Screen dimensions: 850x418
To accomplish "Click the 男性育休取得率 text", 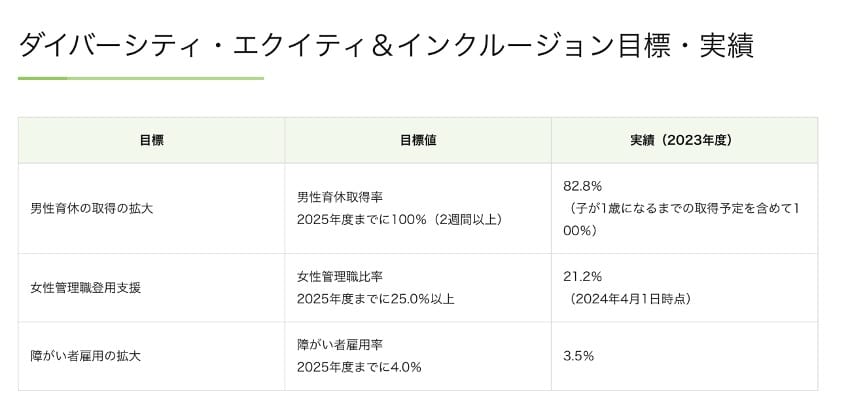I will pyautogui.click(x=339, y=198).
